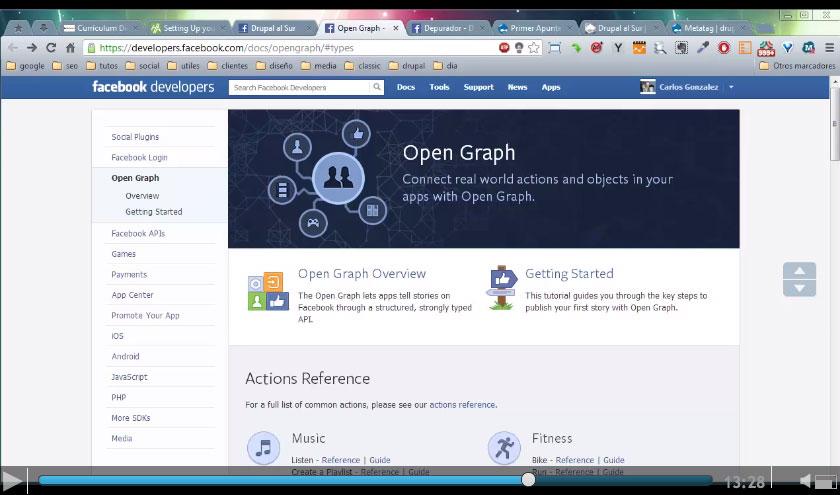840x495 pixels.
Task: Open the Otros marcadores bookmarks folder
Action: point(797,66)
